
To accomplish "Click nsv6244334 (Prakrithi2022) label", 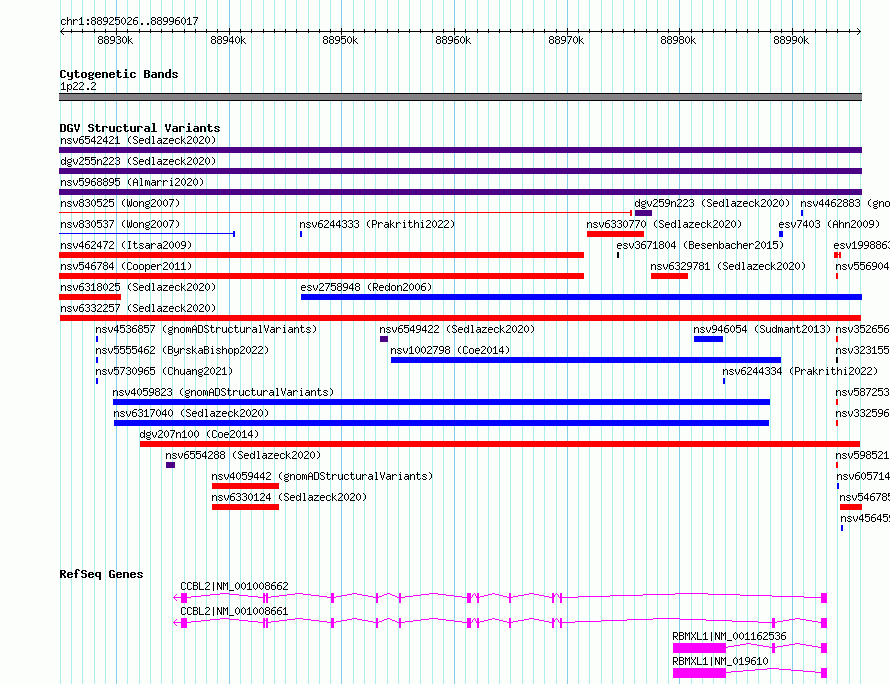I will [x=800, y=371].
